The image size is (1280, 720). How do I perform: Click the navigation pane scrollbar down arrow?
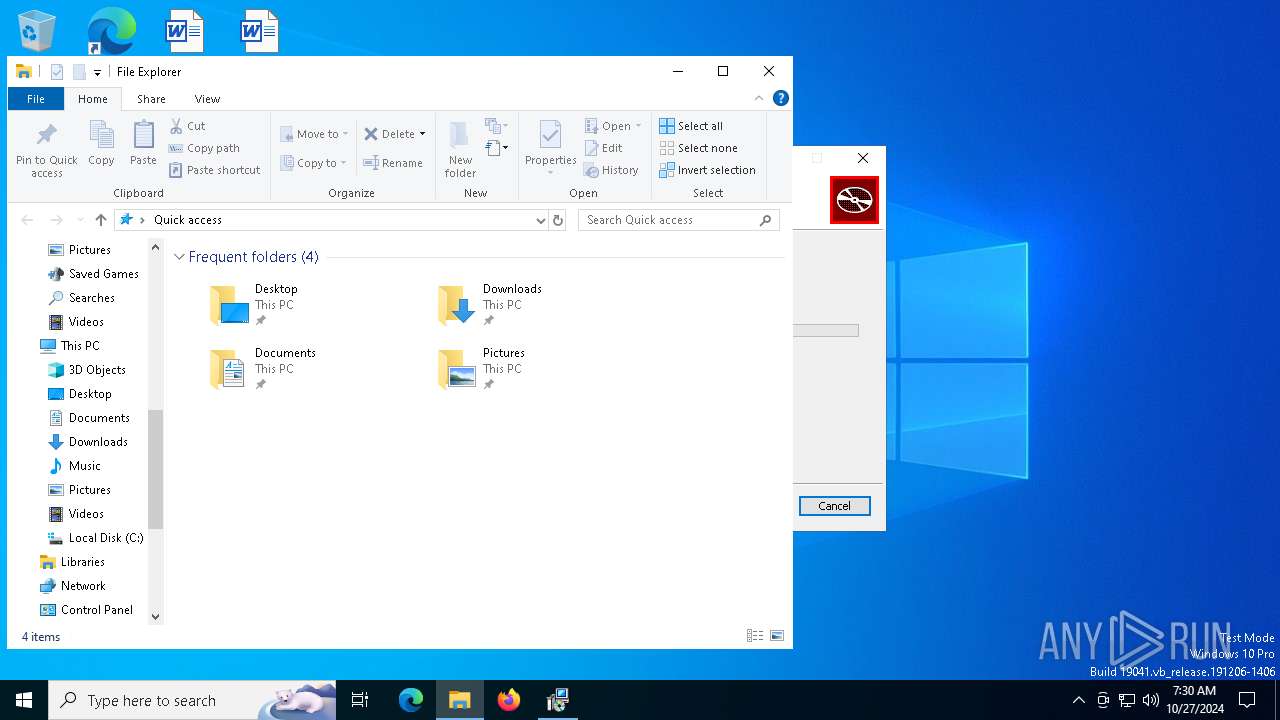pos(155,617)
